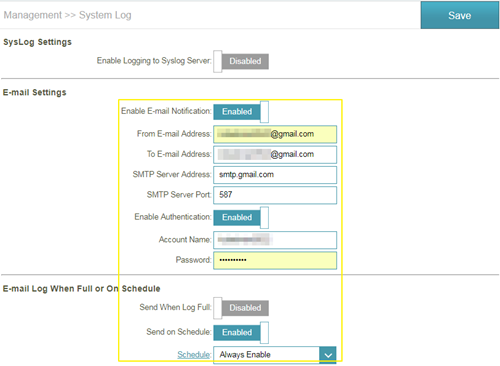Toggle Enable Authentication switch off

[x=241, y=218]
